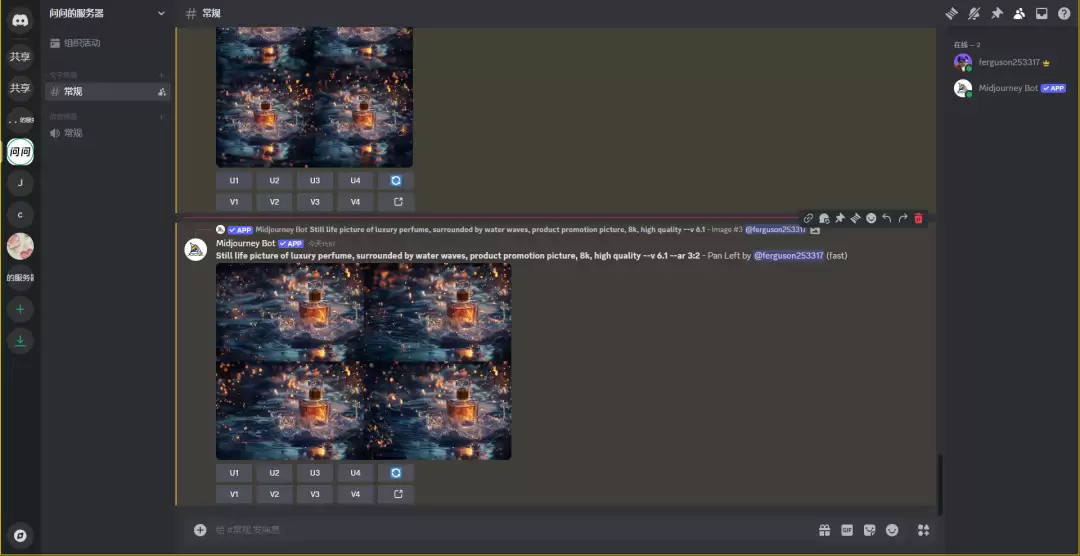Open the apps launcher in message bar

(x=923, y=530)
